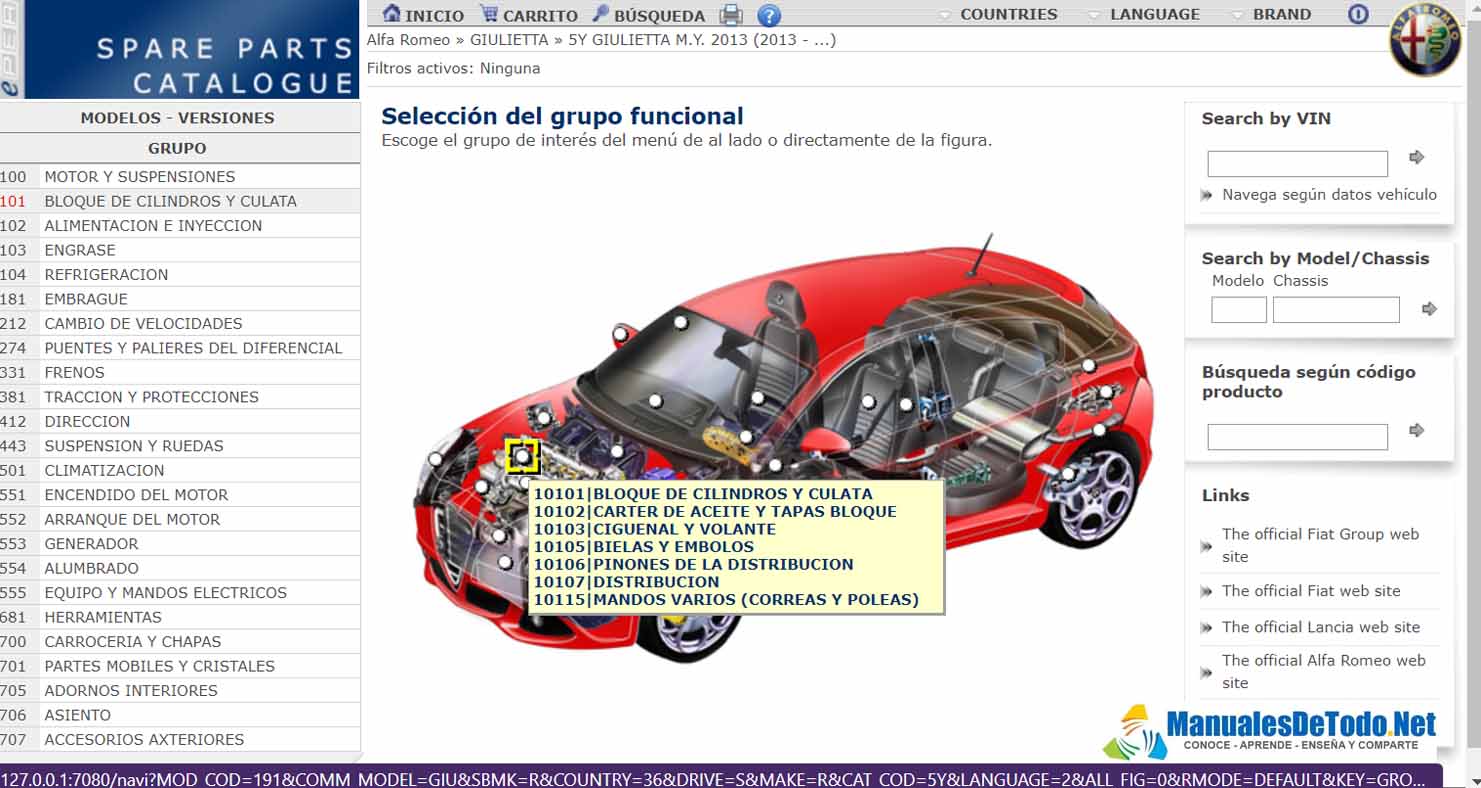Click the product code search arrow
This screenshot has width=1481, height=788.
[x=1416, y=430]
